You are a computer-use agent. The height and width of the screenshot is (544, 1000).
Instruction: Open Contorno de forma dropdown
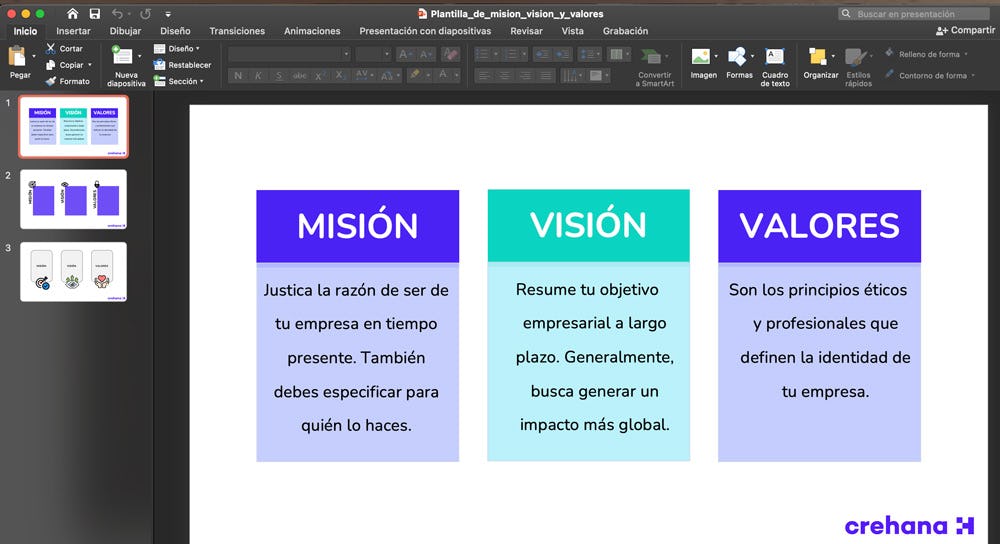coord(930,75)
